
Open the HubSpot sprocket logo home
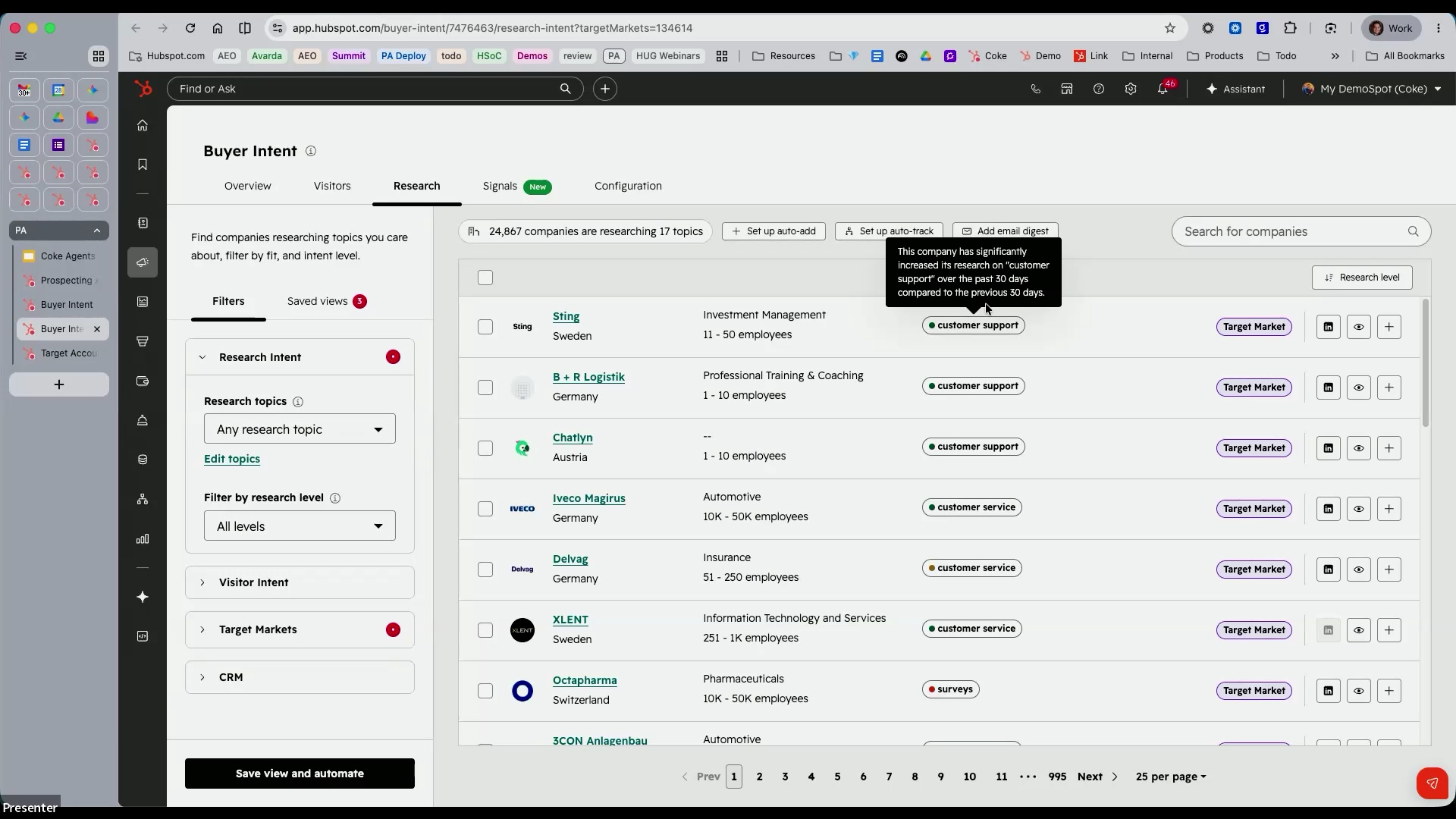pyautogui.click(x=143, y=89)
